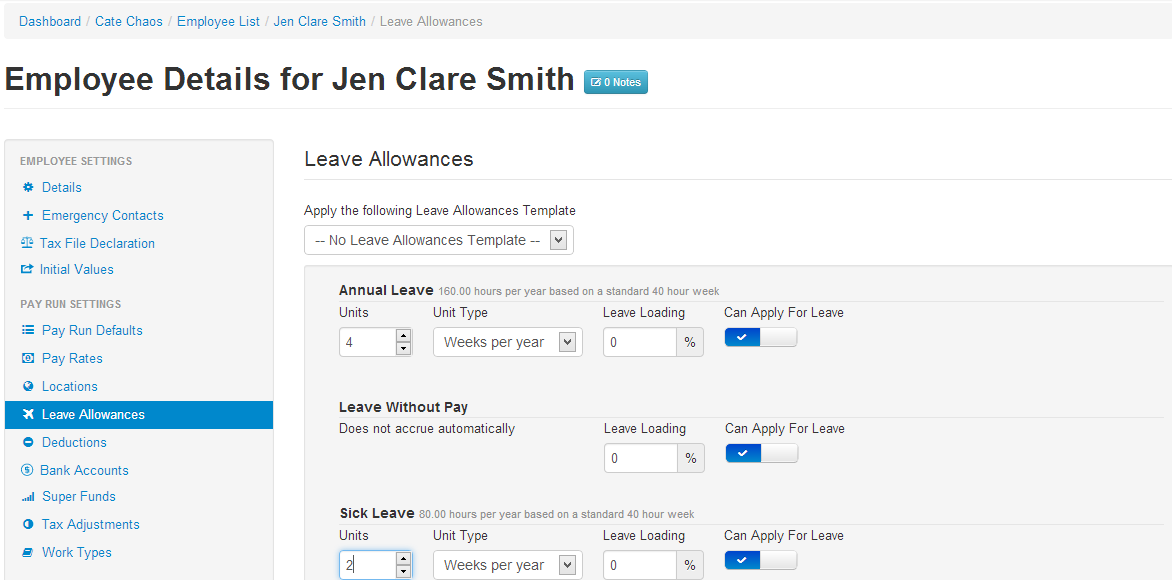Open the Leave Allowances Template dropdown
1172x580 pixels.
[x=439, y=240]
